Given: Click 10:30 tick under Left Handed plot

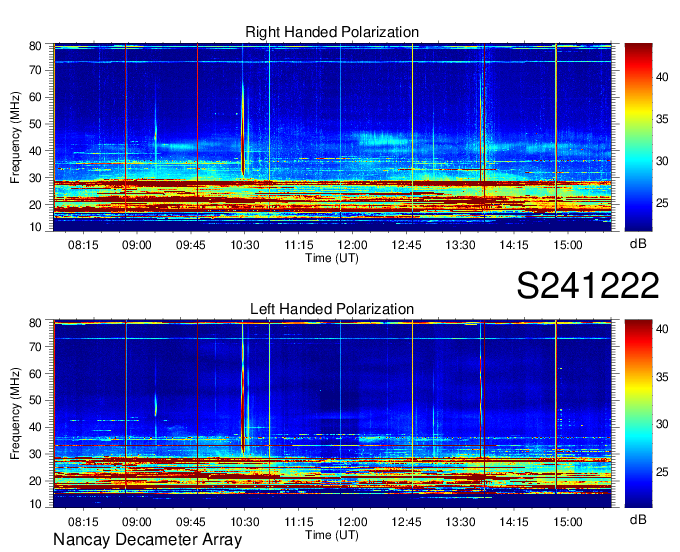Looking at the screenshot, I should click(x=245, y=522).
